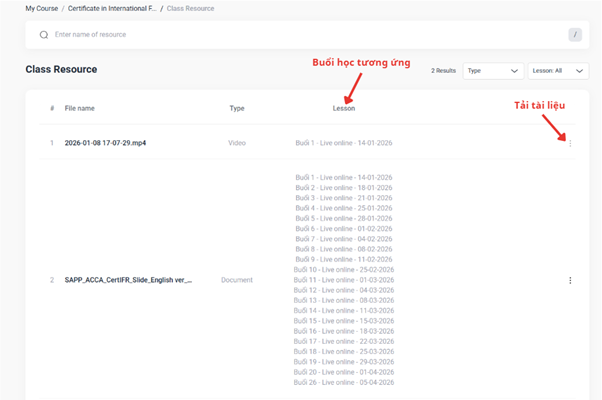Click the # column header
This screenshot has height=400, width=602.
(x=52, y=108)
